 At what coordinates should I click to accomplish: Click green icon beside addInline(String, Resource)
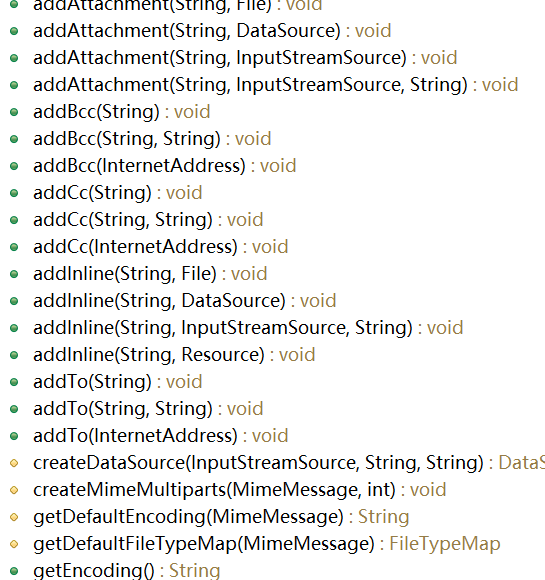[x=14, y=355]
